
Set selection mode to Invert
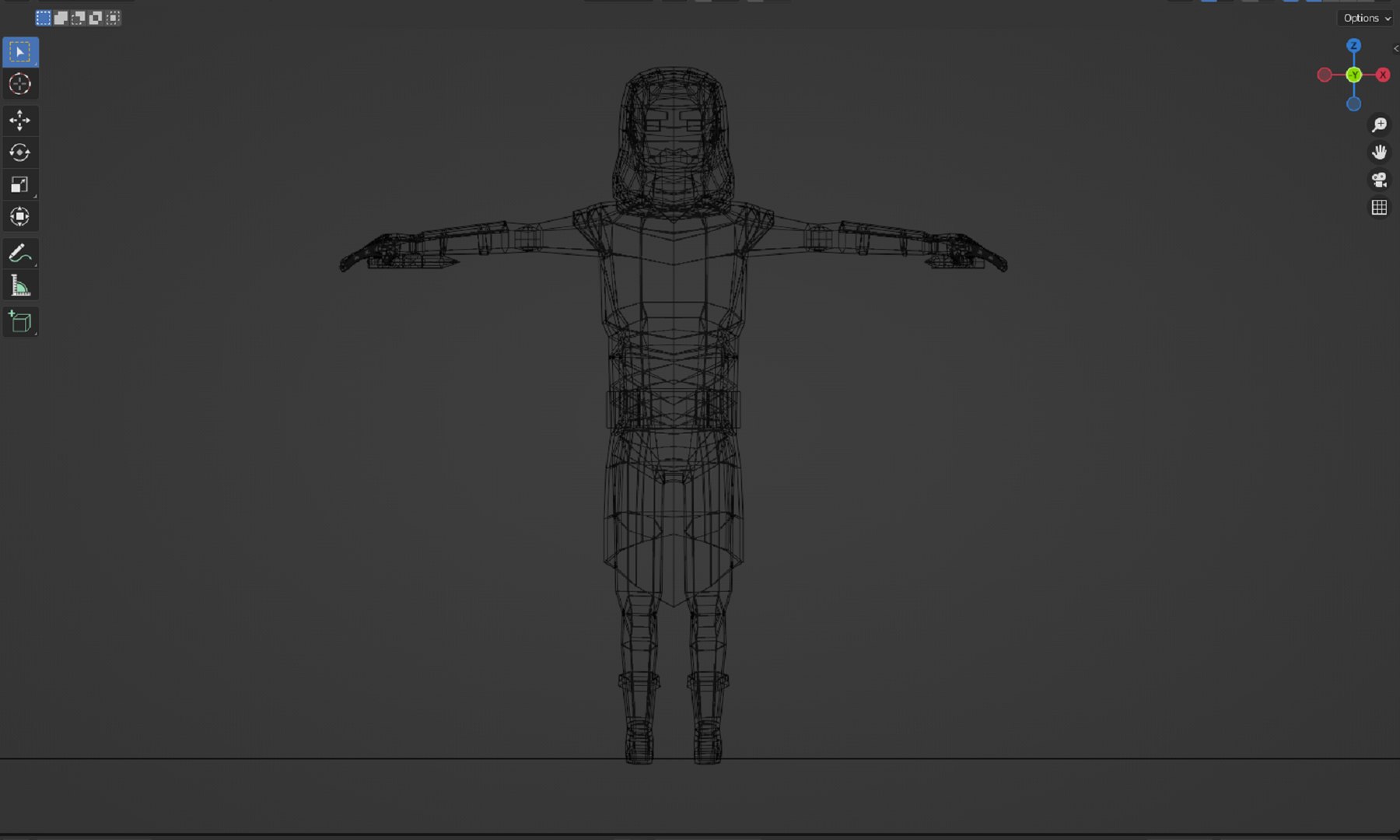coord(95,18)
